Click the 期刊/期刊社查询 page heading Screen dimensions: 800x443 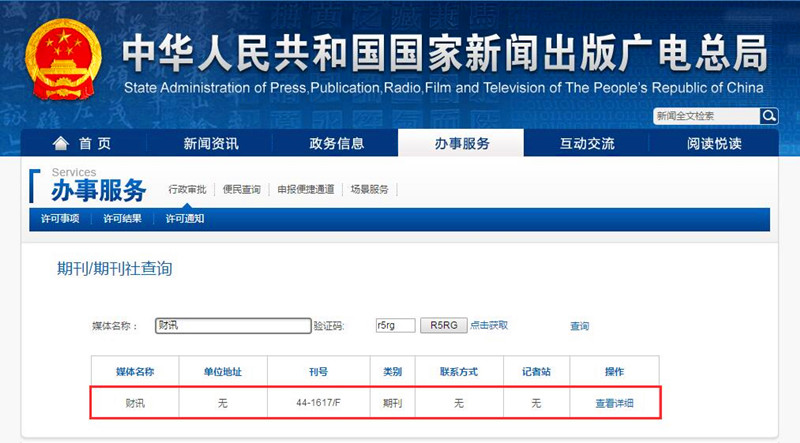pos(114,268)
